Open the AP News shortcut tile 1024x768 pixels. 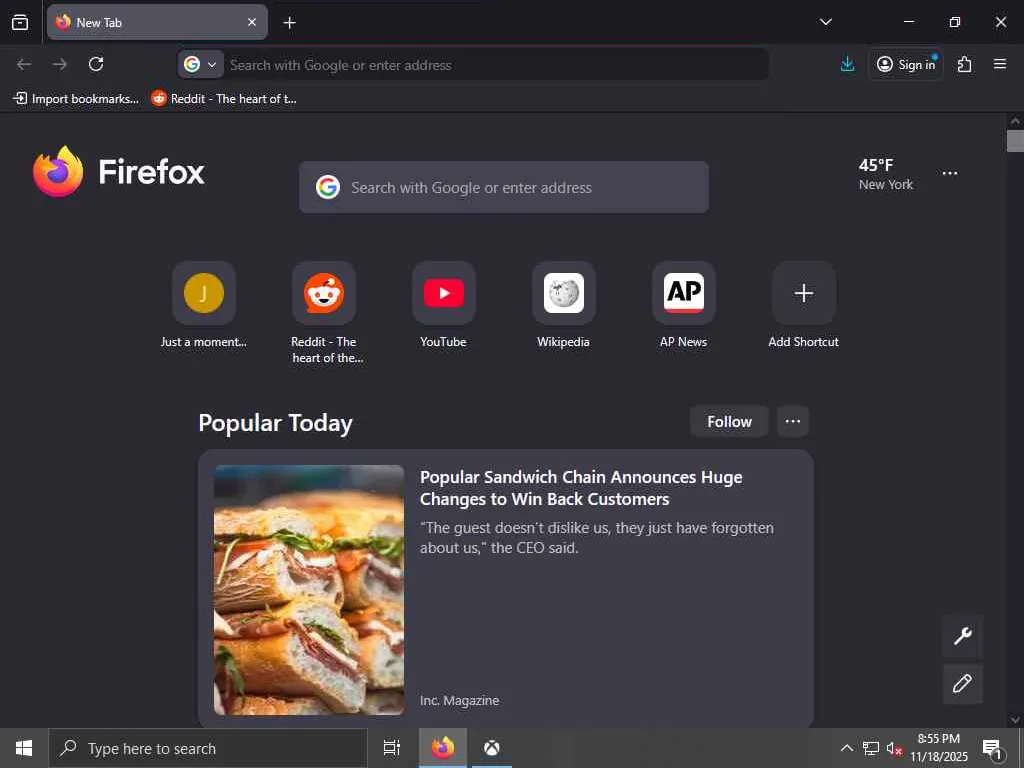(x=683, y=305)
